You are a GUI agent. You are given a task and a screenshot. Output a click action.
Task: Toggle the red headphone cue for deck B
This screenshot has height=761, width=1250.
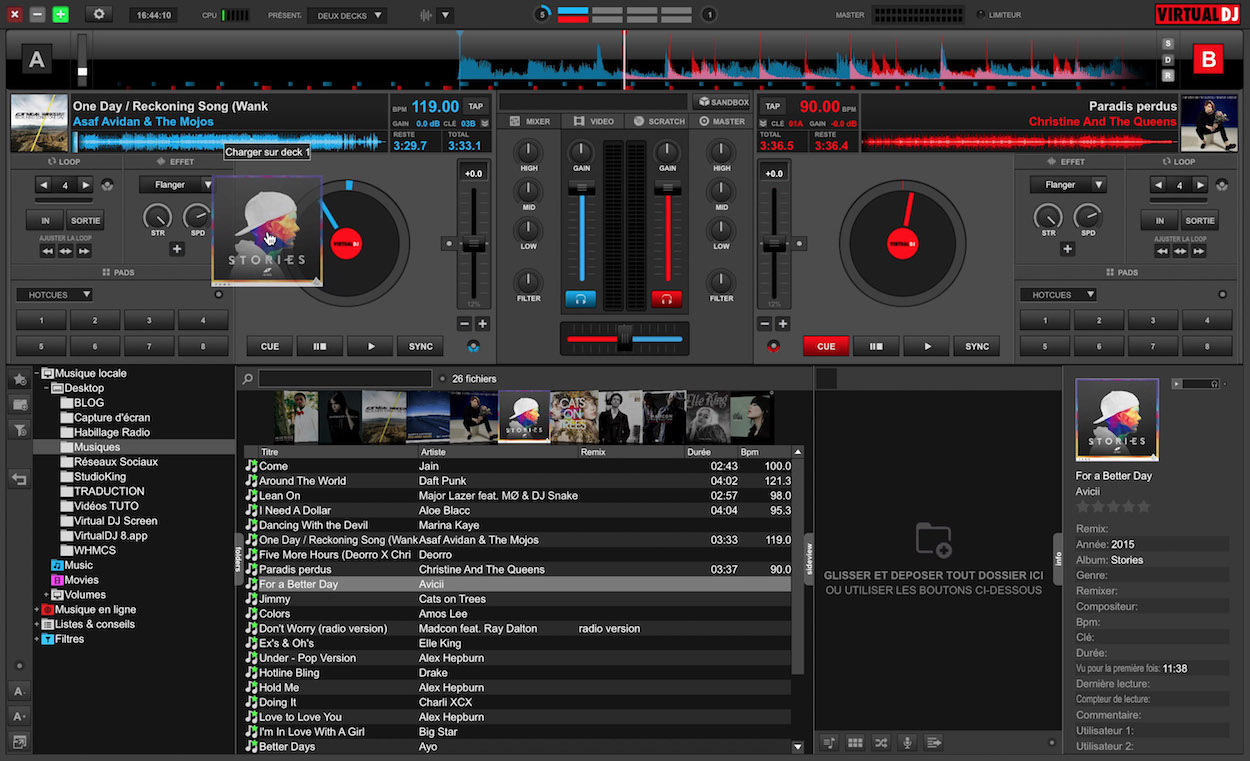[666, 298]
